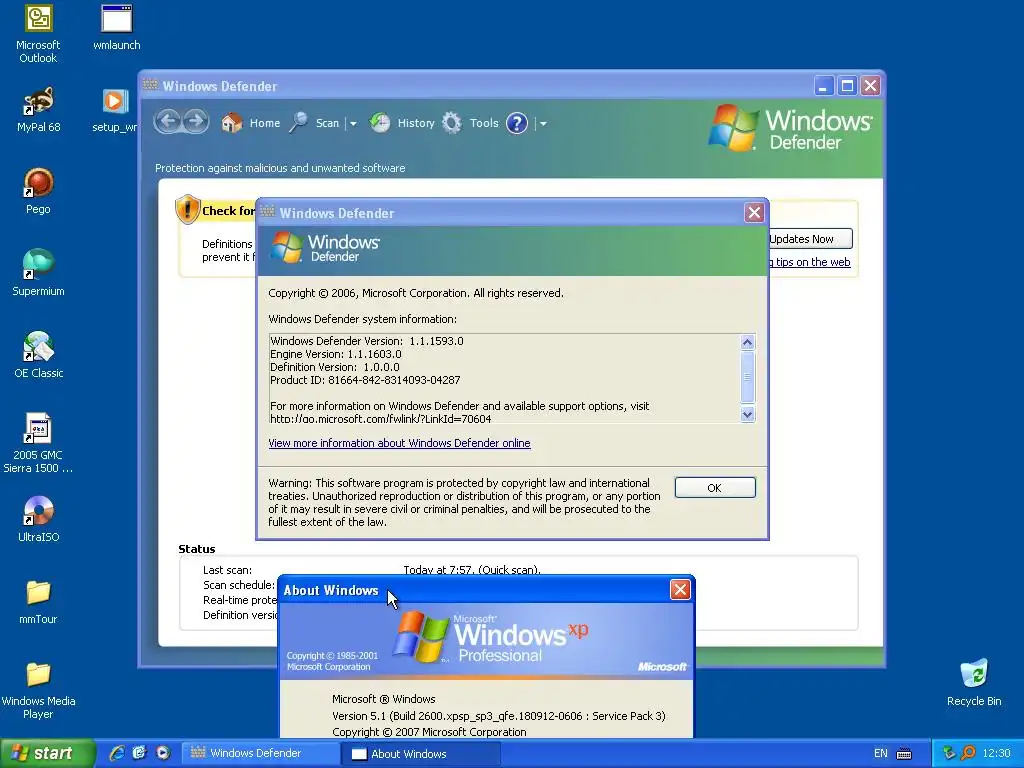Launch Internet Explorer from Quick Launch

pyautogui.click(x=117, y=753)
